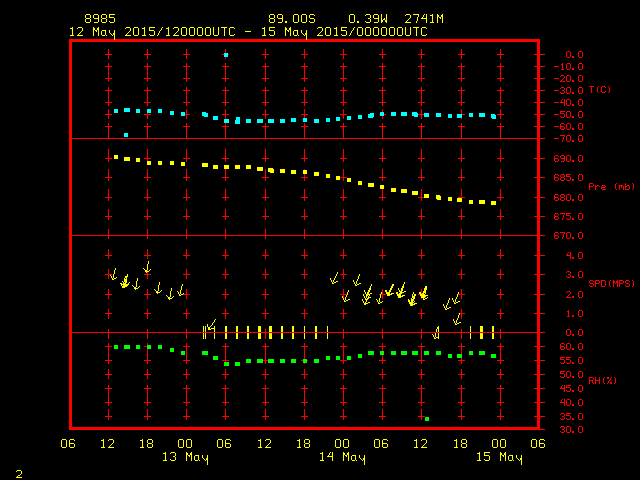Click the 3.0 wind speed tick label

pyautogui.click(x=574, y=275)
